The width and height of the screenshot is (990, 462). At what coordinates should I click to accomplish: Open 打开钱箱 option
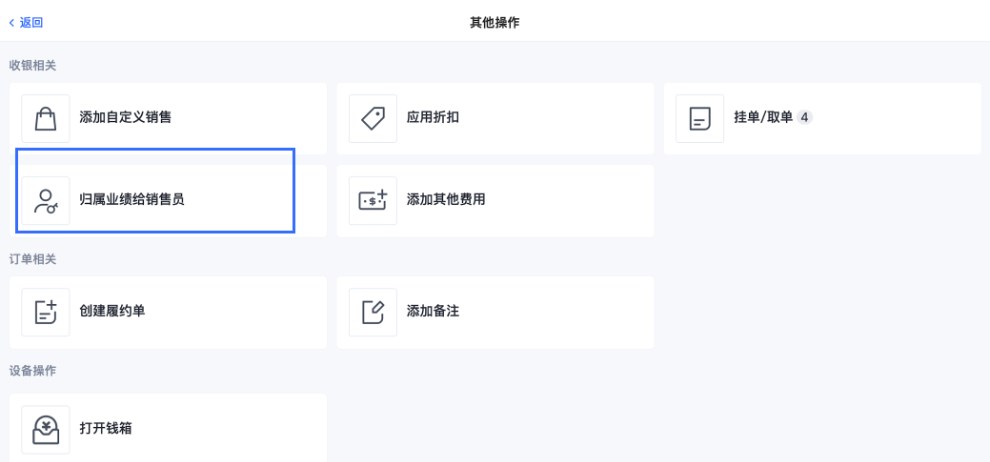click(105, 429)
